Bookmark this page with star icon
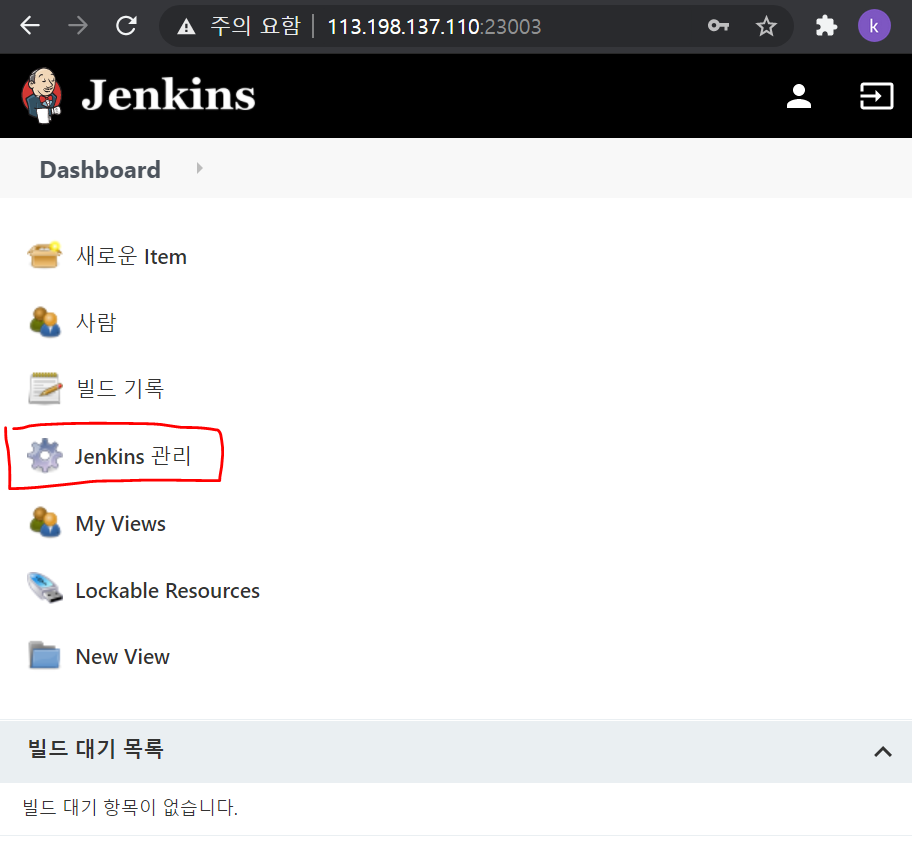Viewport: 912px width, 857px height. [x=766, y=26]
